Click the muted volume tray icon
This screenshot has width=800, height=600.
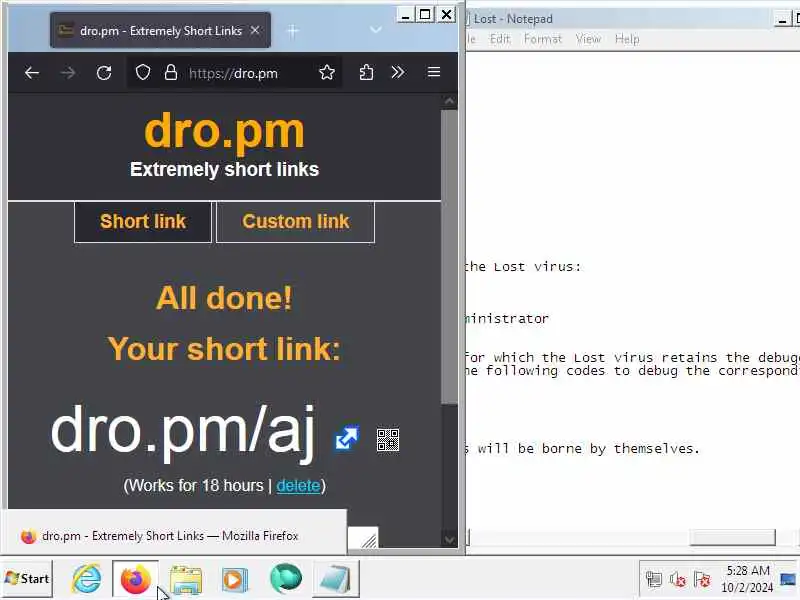(678, 580)
